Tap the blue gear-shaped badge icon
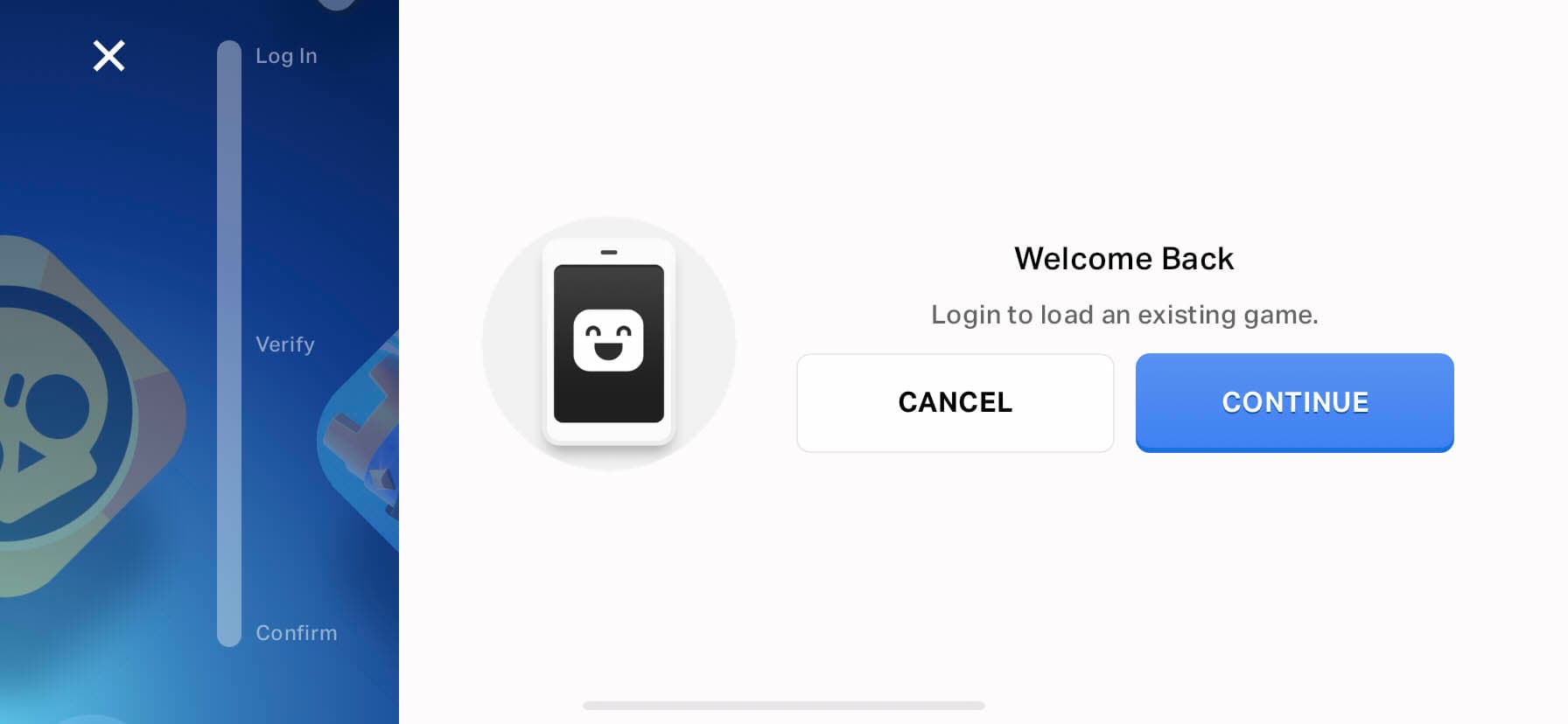 [360, 442]
